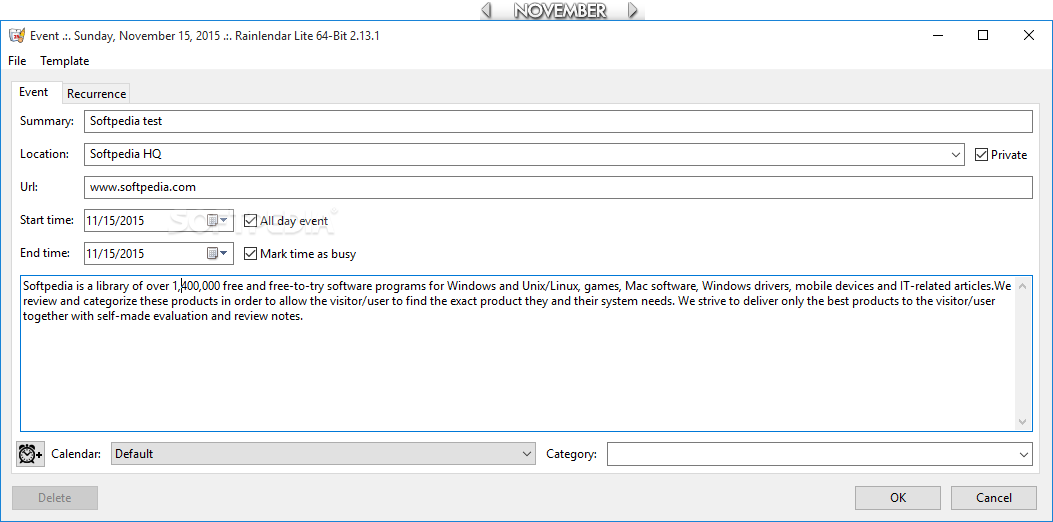The height and width of the screenshot is (522, 1053).
Task: Click the OK button
Action: pyautogui.click(x=898, y=498)
